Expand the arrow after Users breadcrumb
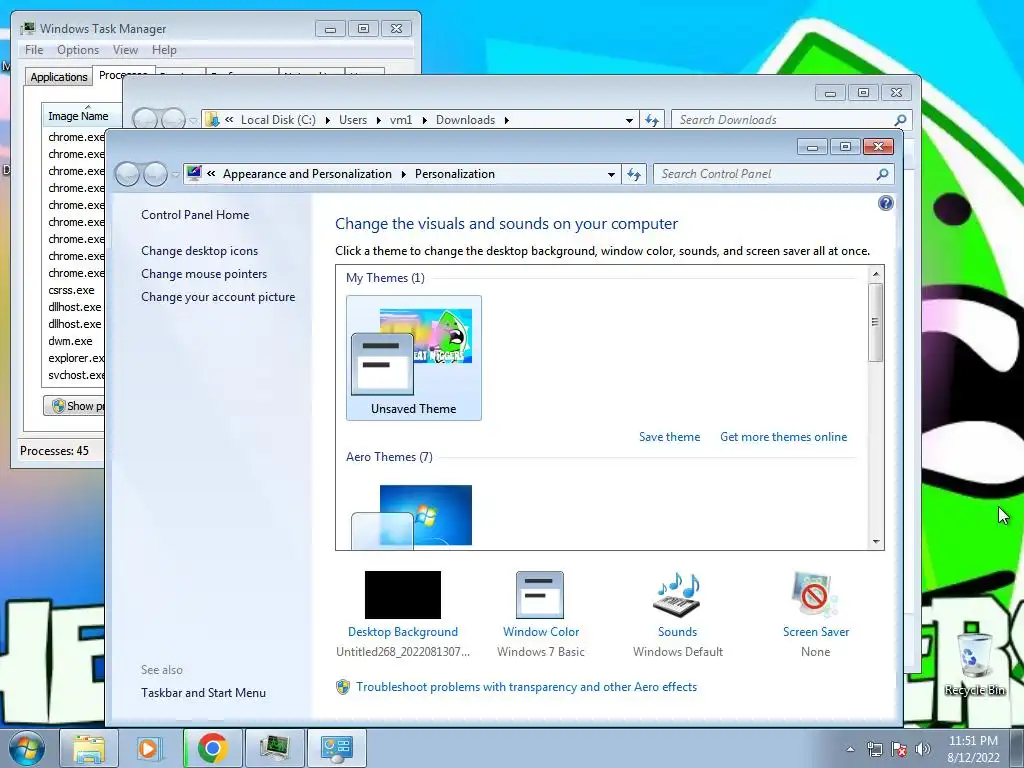The height and width of the screenshot is (768, 1024). click(378, 120)
